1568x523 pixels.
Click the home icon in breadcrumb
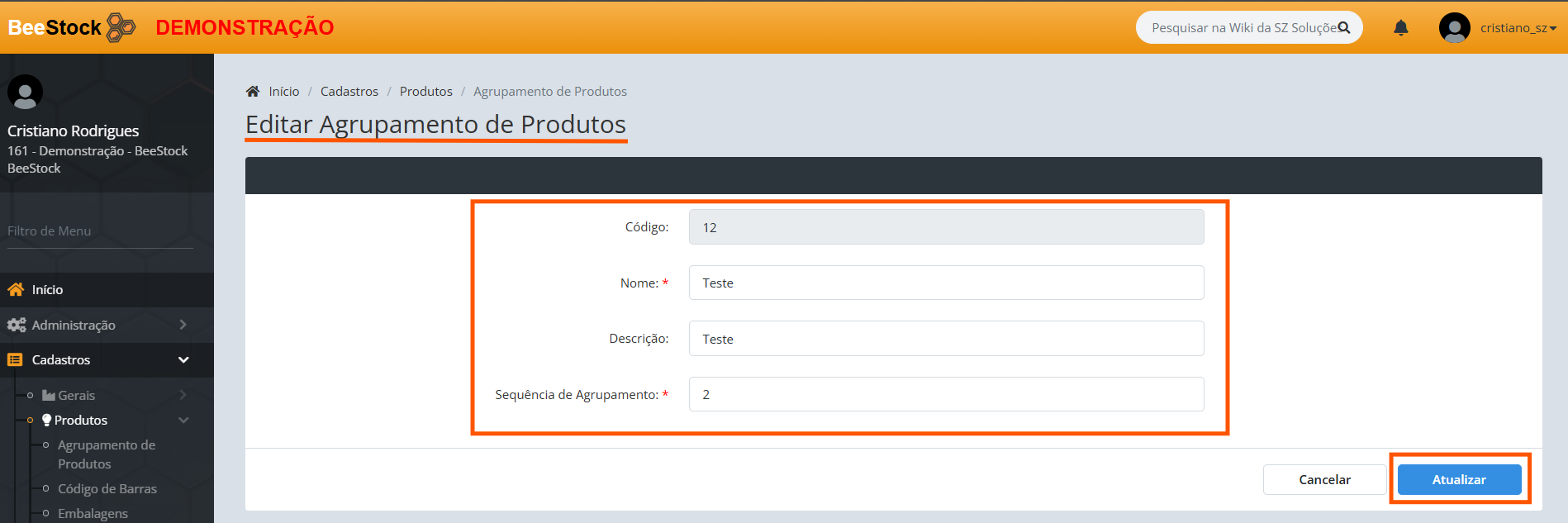coord(253,91)
